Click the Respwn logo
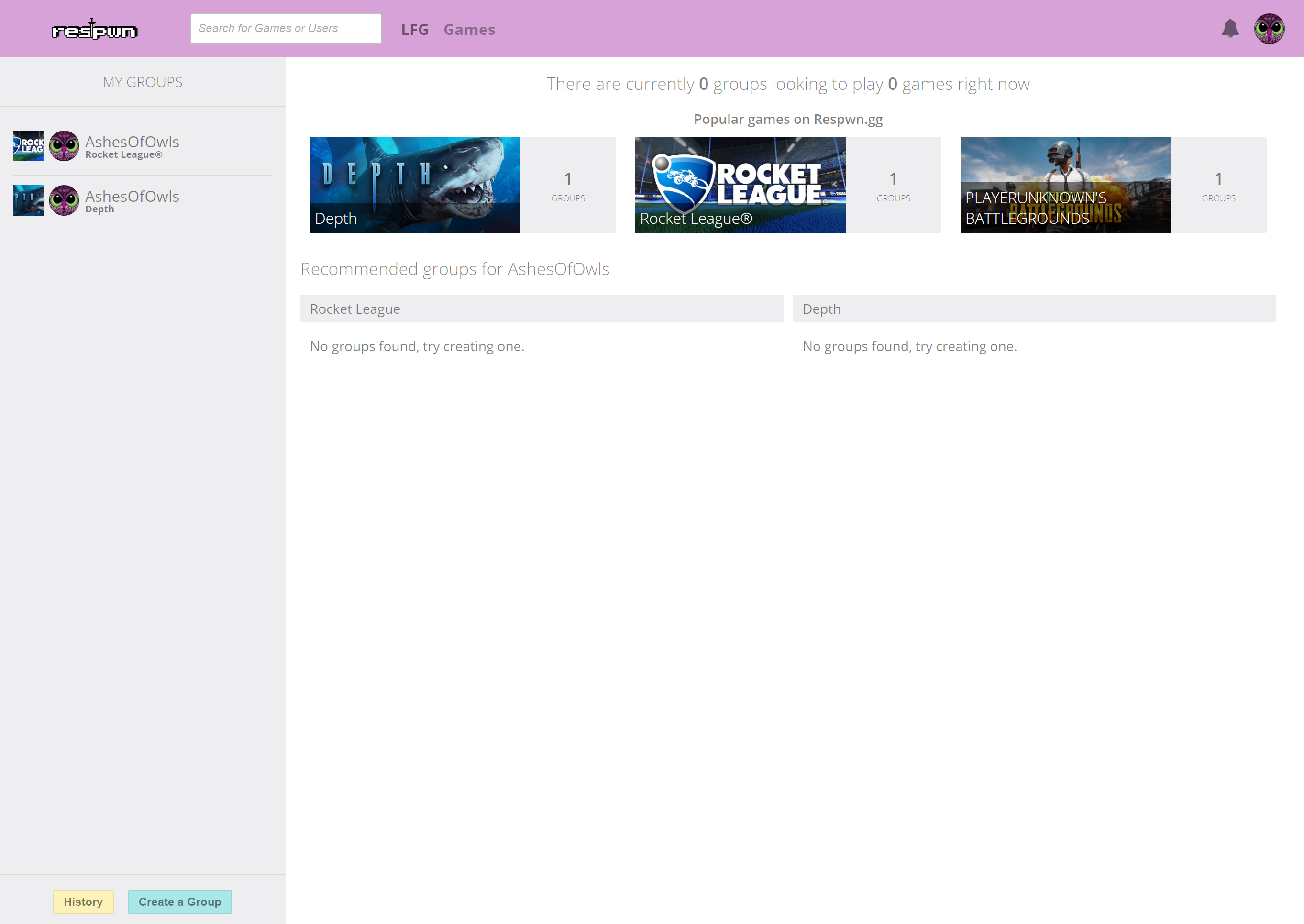Image resolution: width=1304 pixels, height=924 pixels. [x=94, y=29]
